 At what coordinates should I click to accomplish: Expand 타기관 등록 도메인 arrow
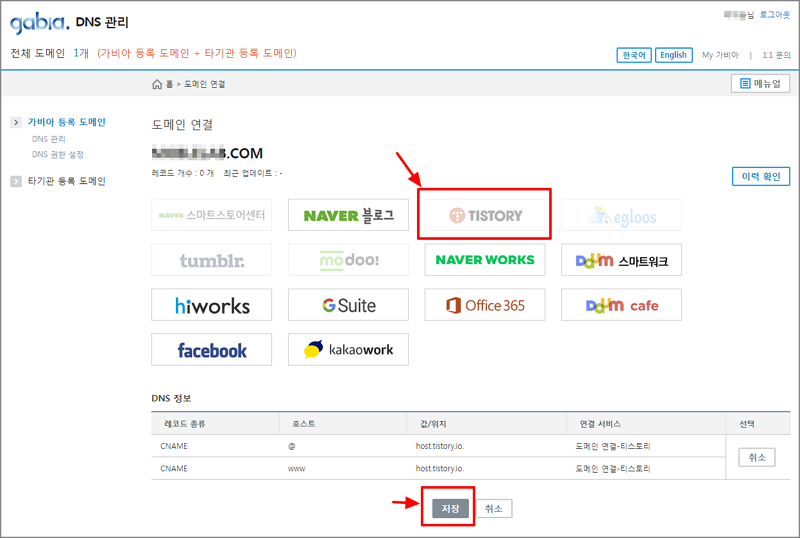[16, 181]
